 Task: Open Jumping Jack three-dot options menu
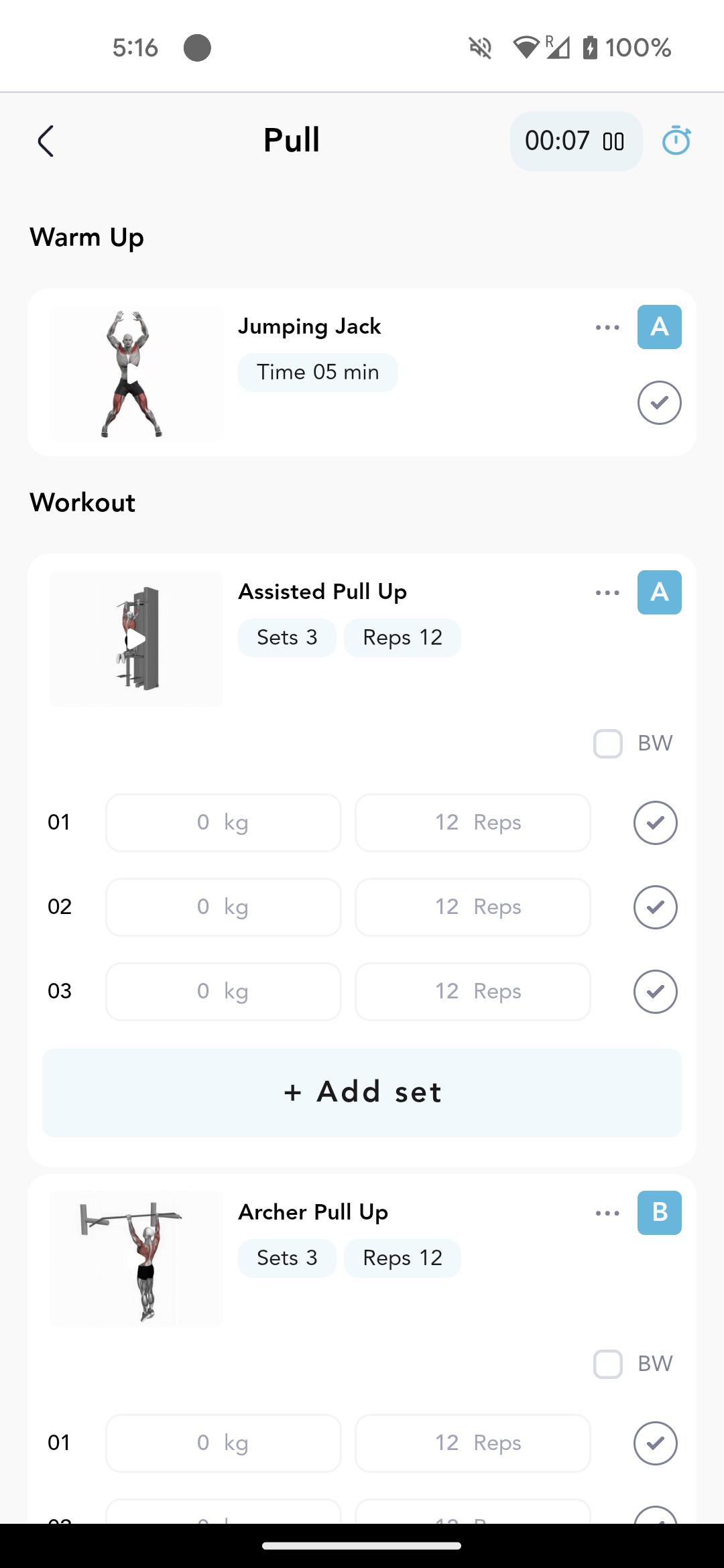click(607, 328)
